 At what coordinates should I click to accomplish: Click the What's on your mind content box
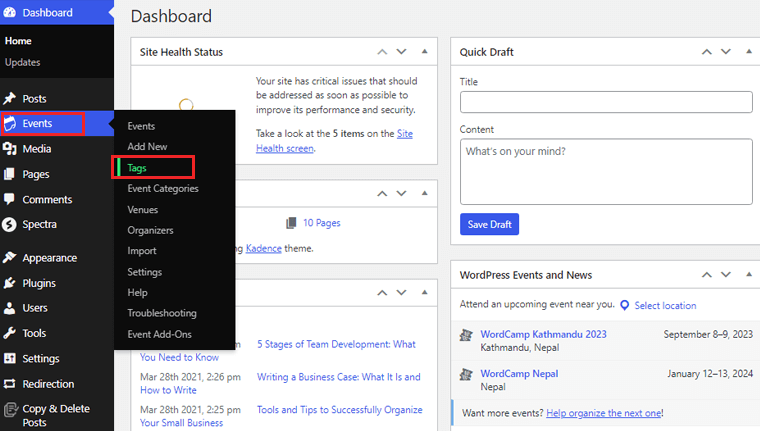(606, 172)
